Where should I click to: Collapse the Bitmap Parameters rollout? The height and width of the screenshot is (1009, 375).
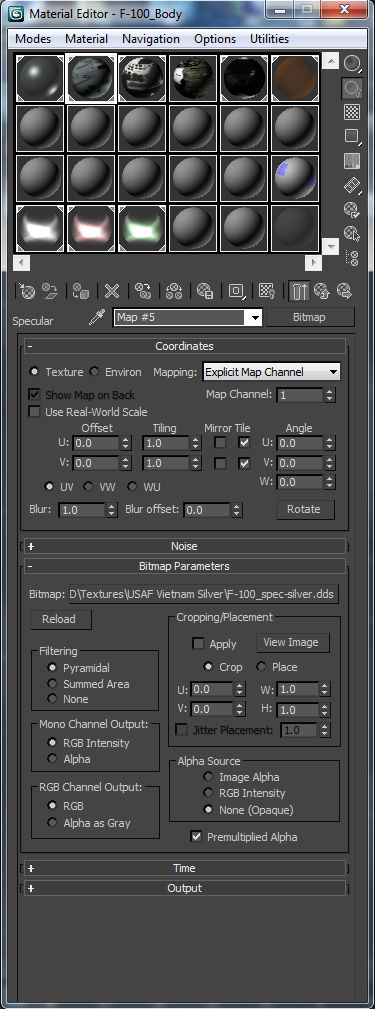(184, 566)
